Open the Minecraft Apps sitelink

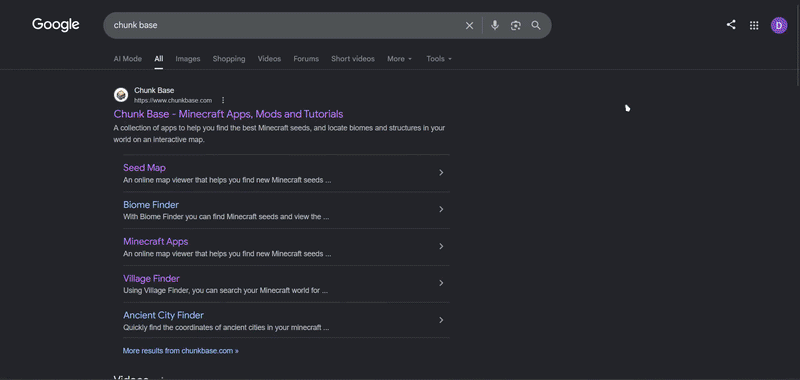point(156,241)
